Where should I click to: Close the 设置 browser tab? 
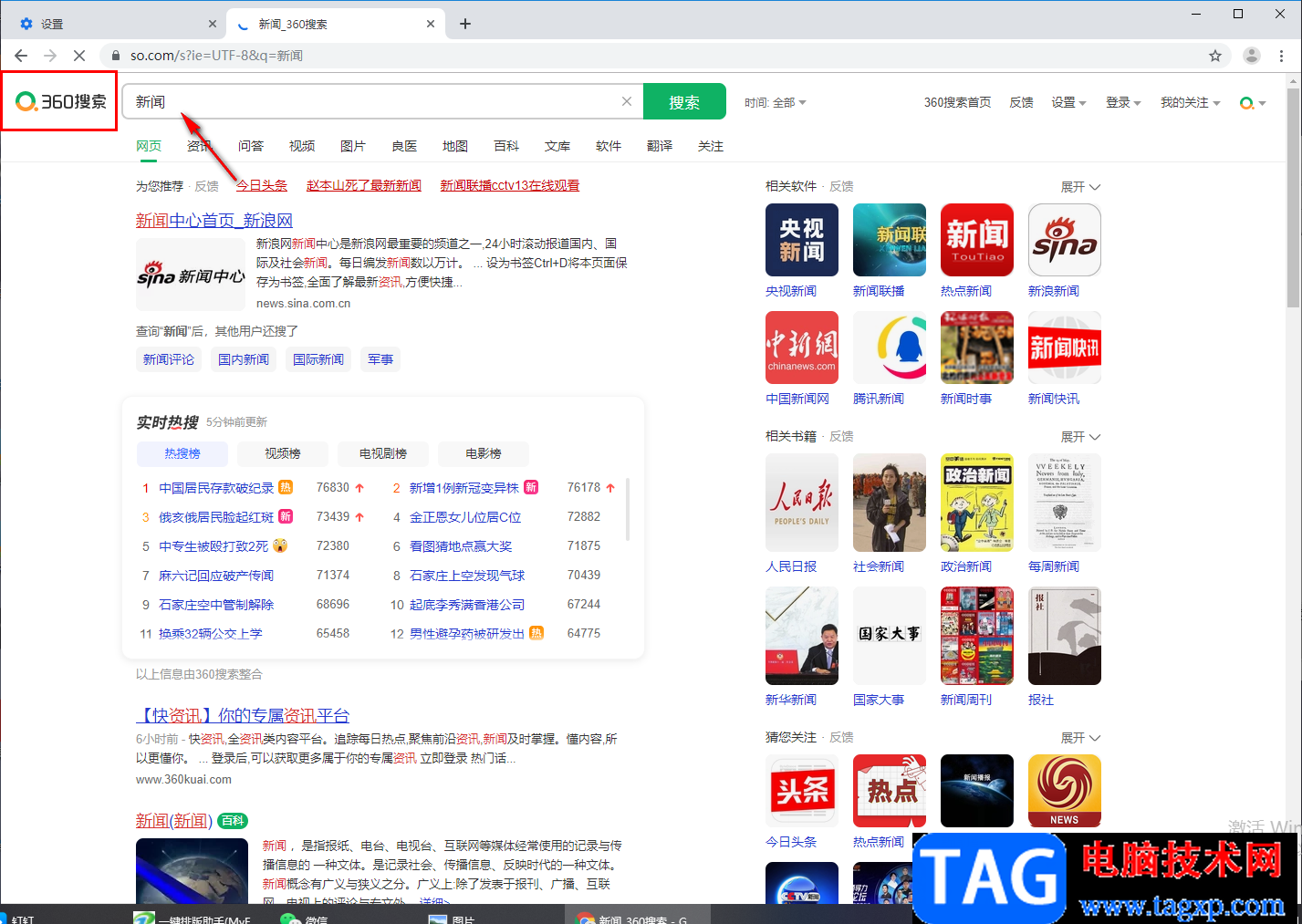point(213,24)
